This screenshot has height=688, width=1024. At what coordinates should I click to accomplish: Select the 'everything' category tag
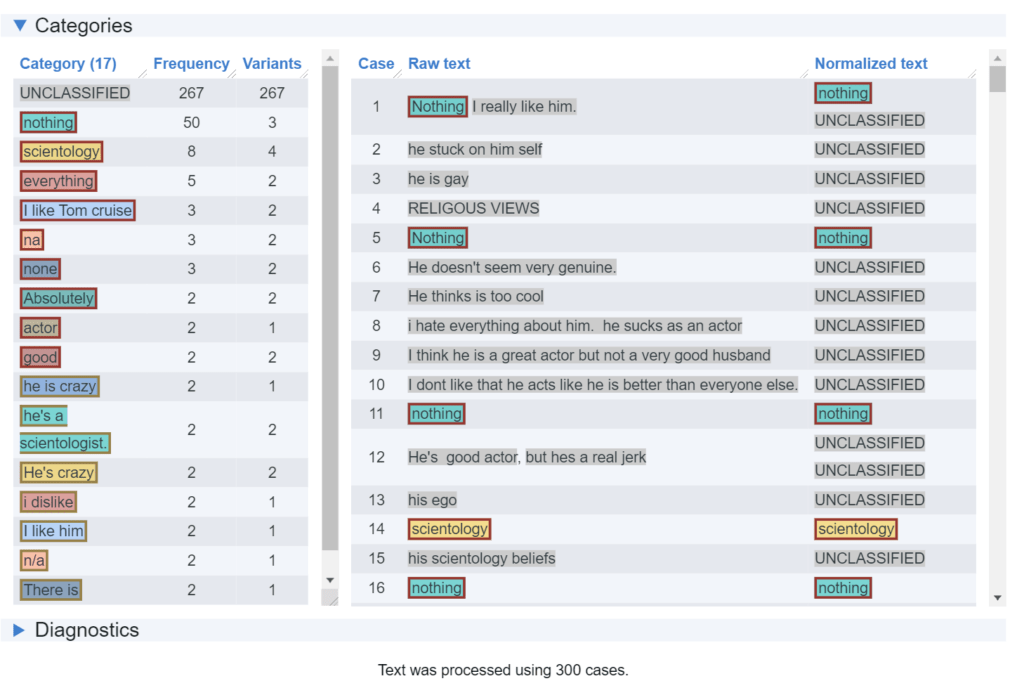pyautogui.click(x=59, y=181)
